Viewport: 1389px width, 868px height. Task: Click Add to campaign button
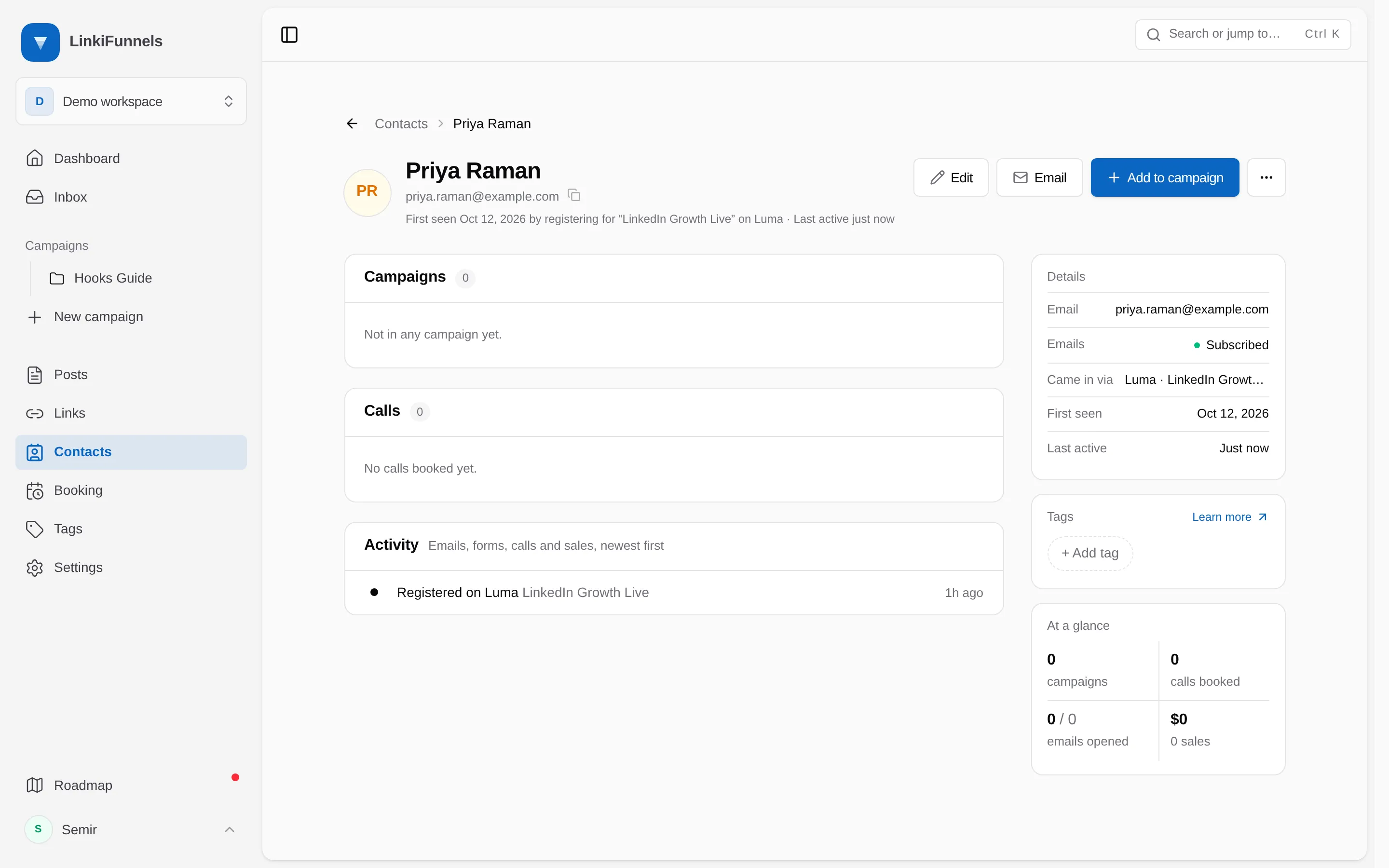coord(1165,177)
